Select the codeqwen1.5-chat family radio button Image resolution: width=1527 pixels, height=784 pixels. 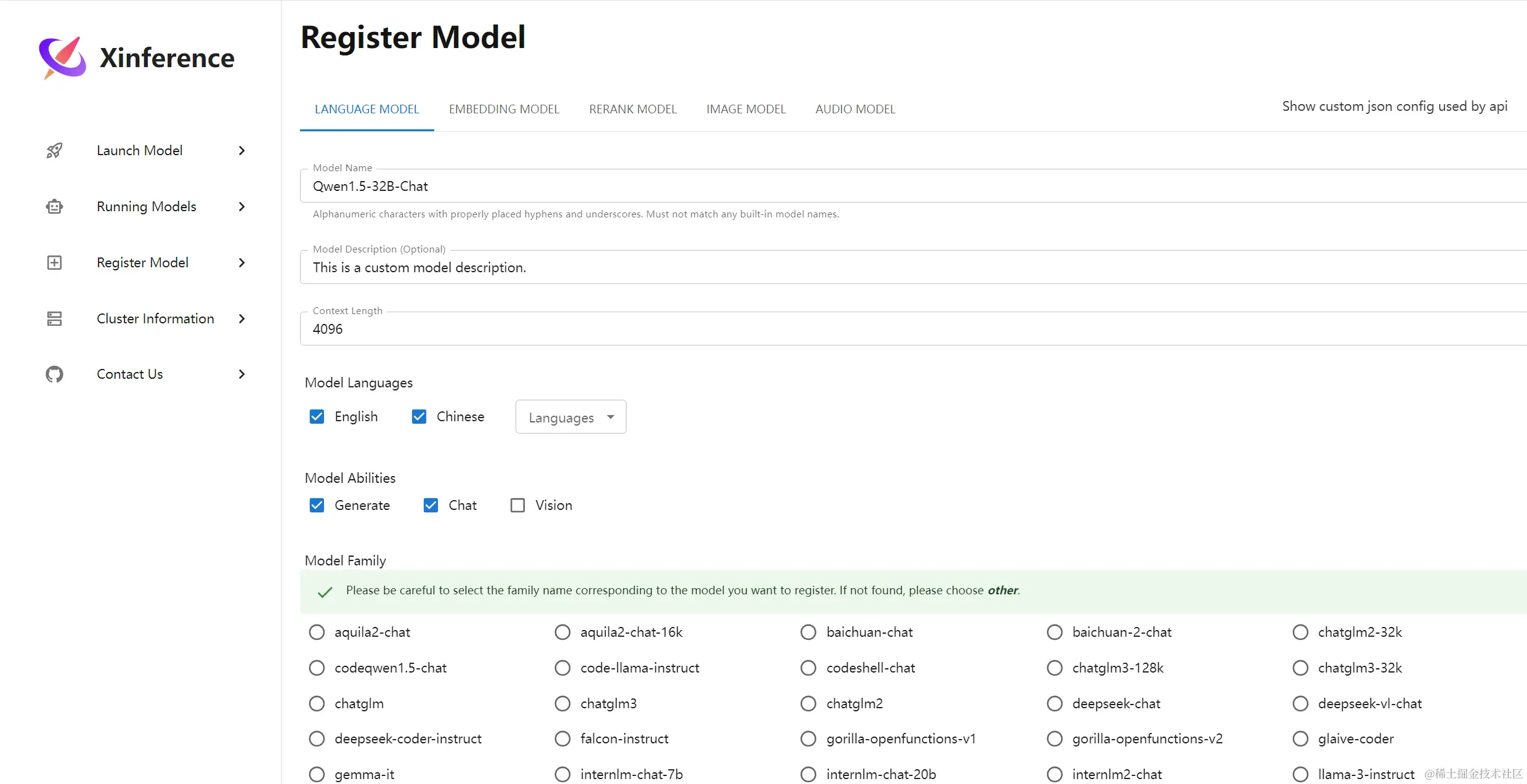[317, 668]
